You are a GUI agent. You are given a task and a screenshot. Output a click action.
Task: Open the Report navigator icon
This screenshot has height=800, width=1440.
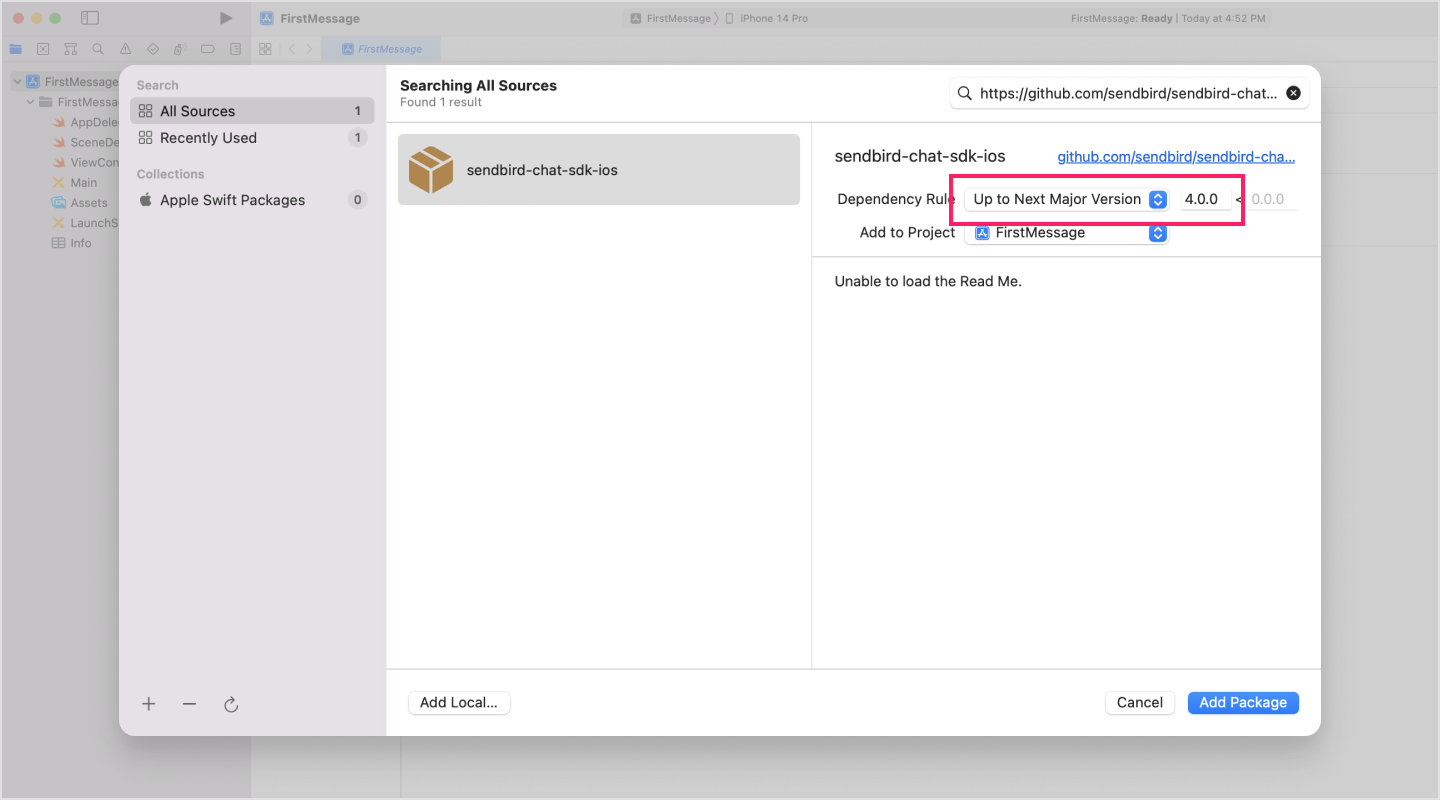235,48
